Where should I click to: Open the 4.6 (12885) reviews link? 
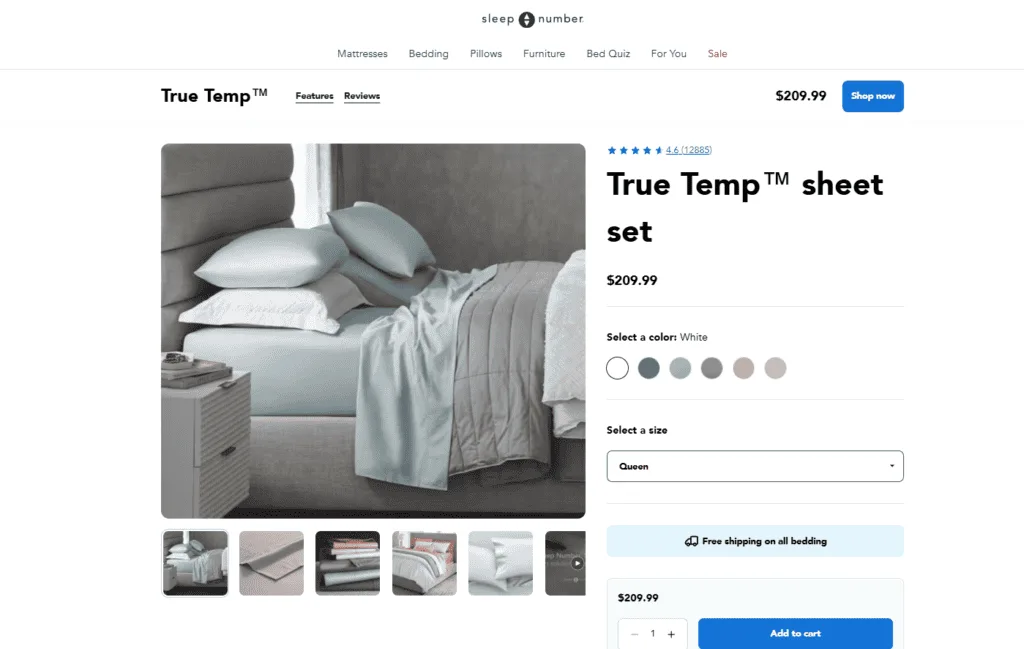pyautogui.click(x=689, y=150)
